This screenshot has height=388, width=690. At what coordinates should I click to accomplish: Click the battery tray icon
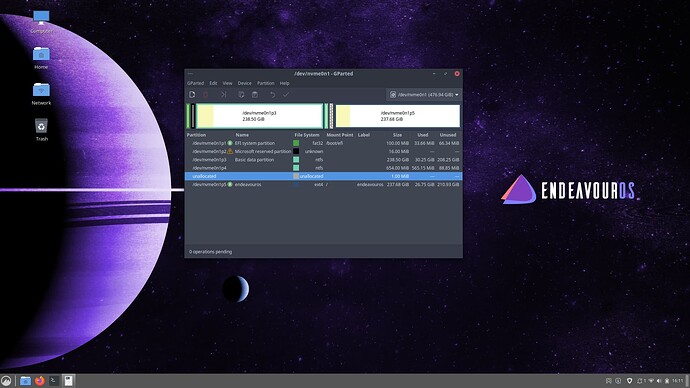(667, 381)
